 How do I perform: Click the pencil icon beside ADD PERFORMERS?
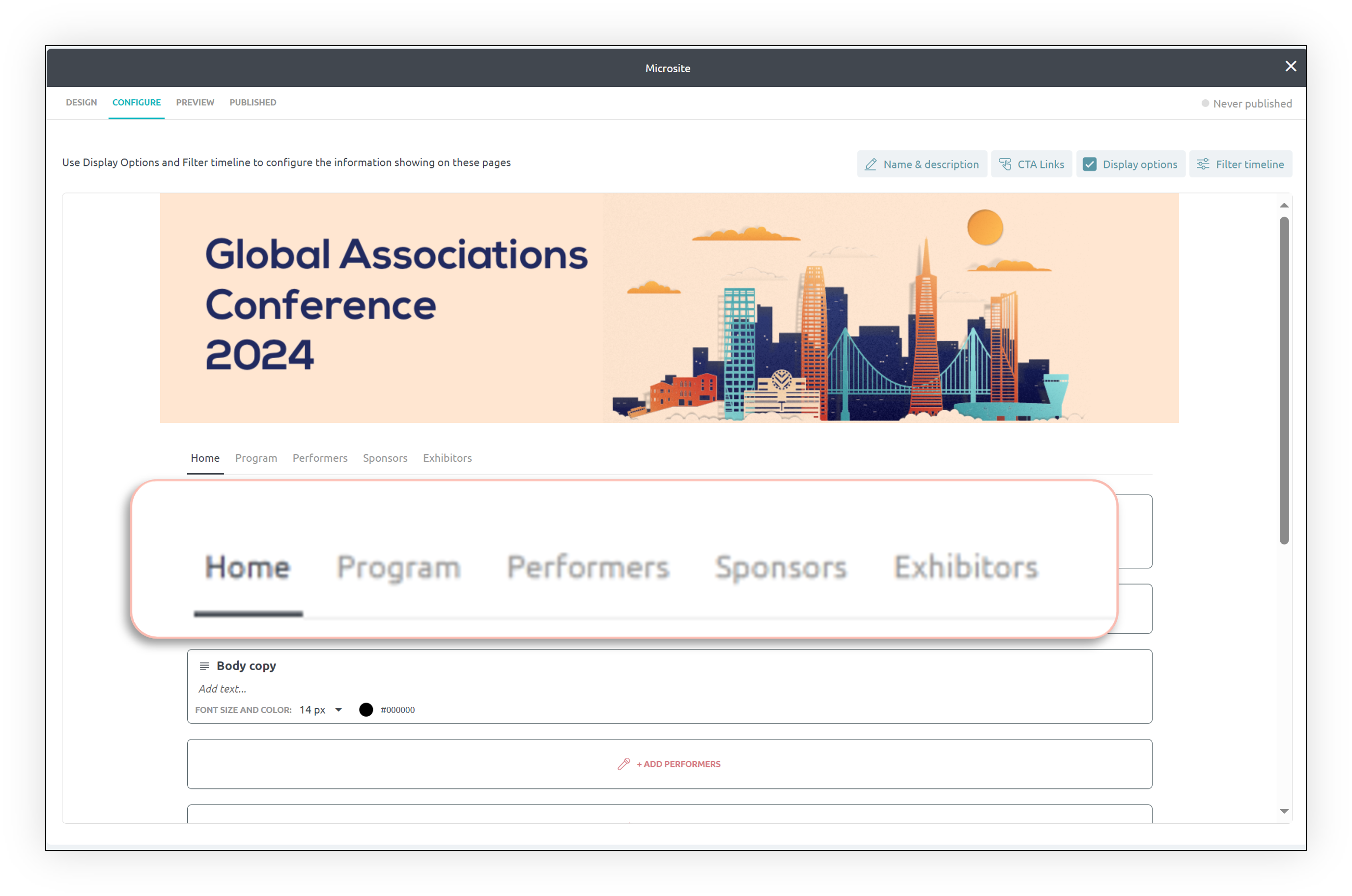coord(623,764)
